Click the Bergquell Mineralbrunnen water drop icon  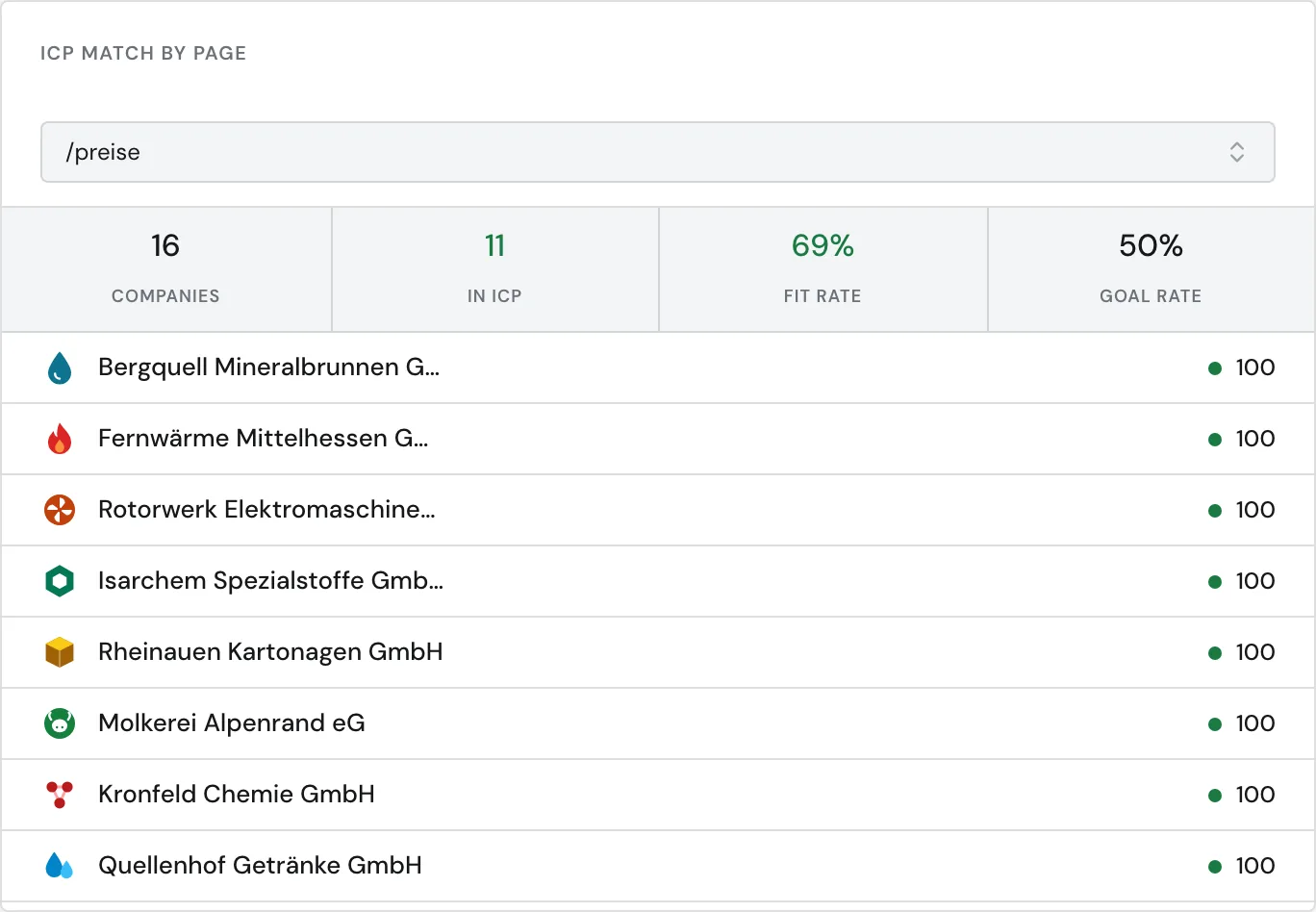[x=60, y=367]
